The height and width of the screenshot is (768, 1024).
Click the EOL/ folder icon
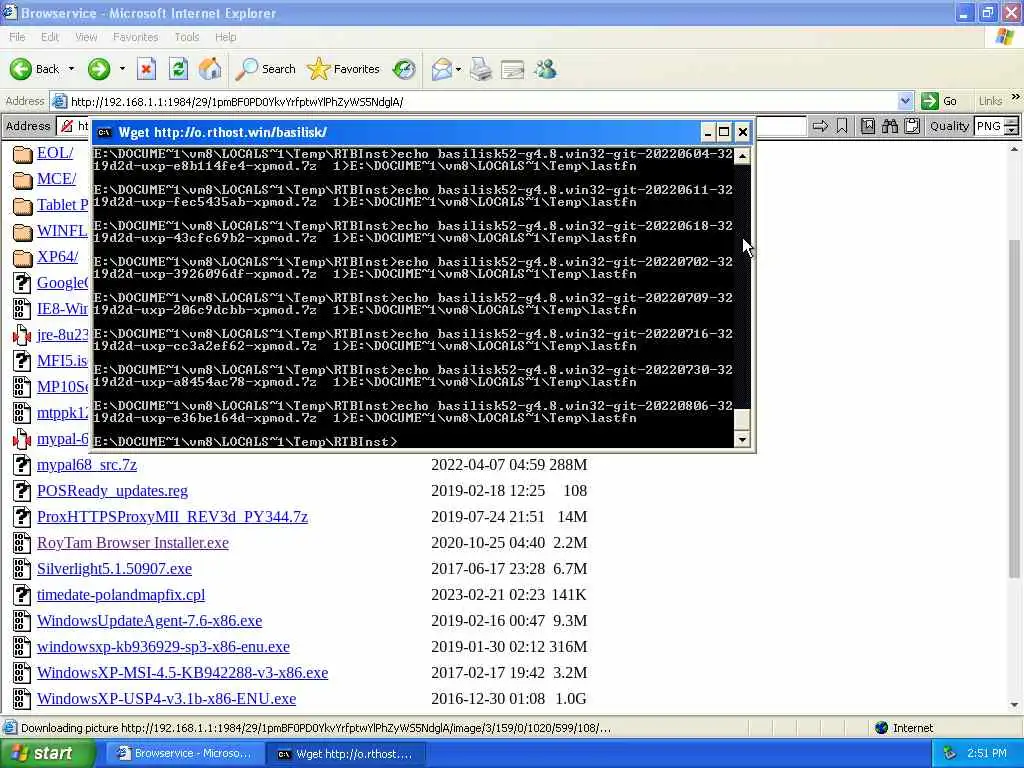(x=23, y=153)
